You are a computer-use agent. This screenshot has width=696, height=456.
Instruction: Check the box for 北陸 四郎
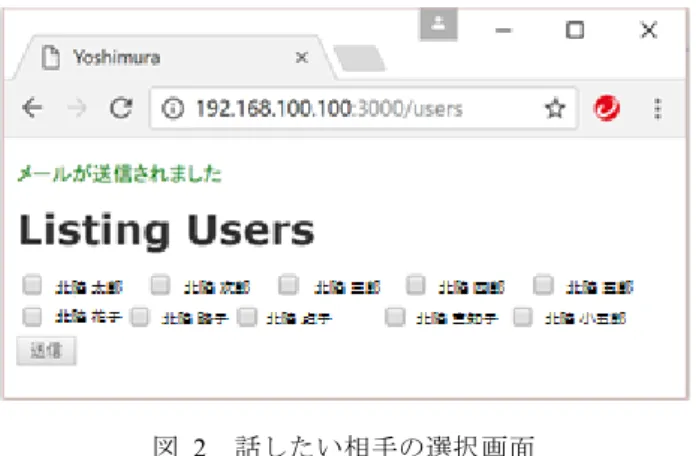[416, 285]
